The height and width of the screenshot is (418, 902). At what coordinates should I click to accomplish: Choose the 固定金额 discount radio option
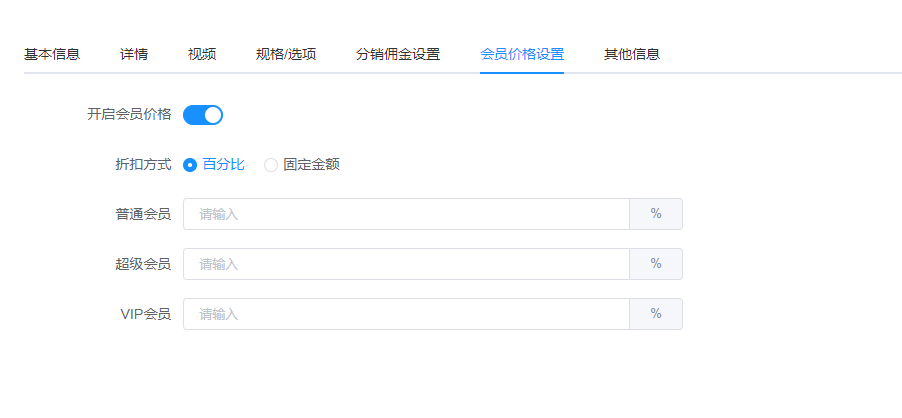click(271, 165)
